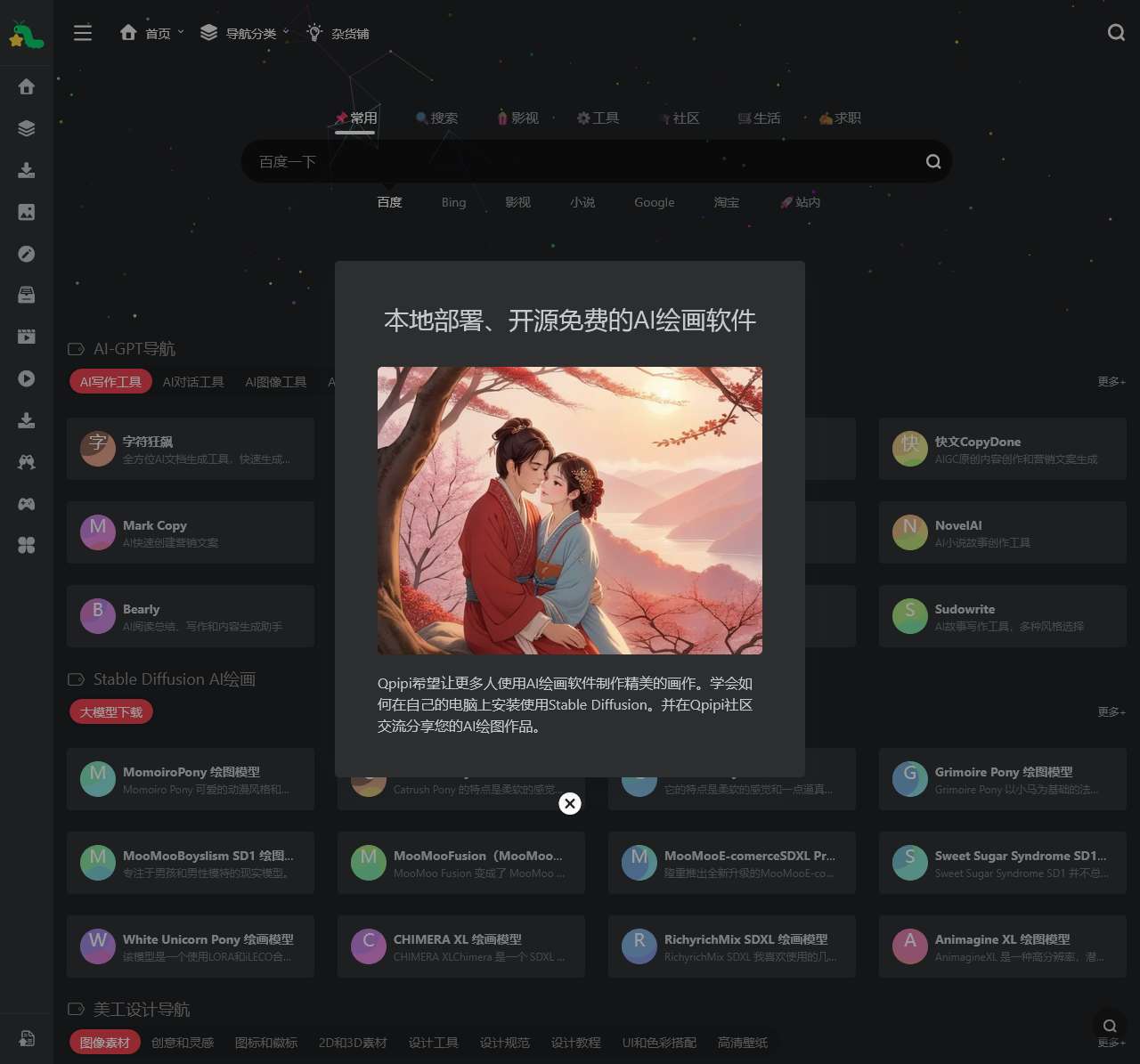Expand 更多+ in the AI-GPT导航 section
1140x1064 pixels.
(1111, 382)
